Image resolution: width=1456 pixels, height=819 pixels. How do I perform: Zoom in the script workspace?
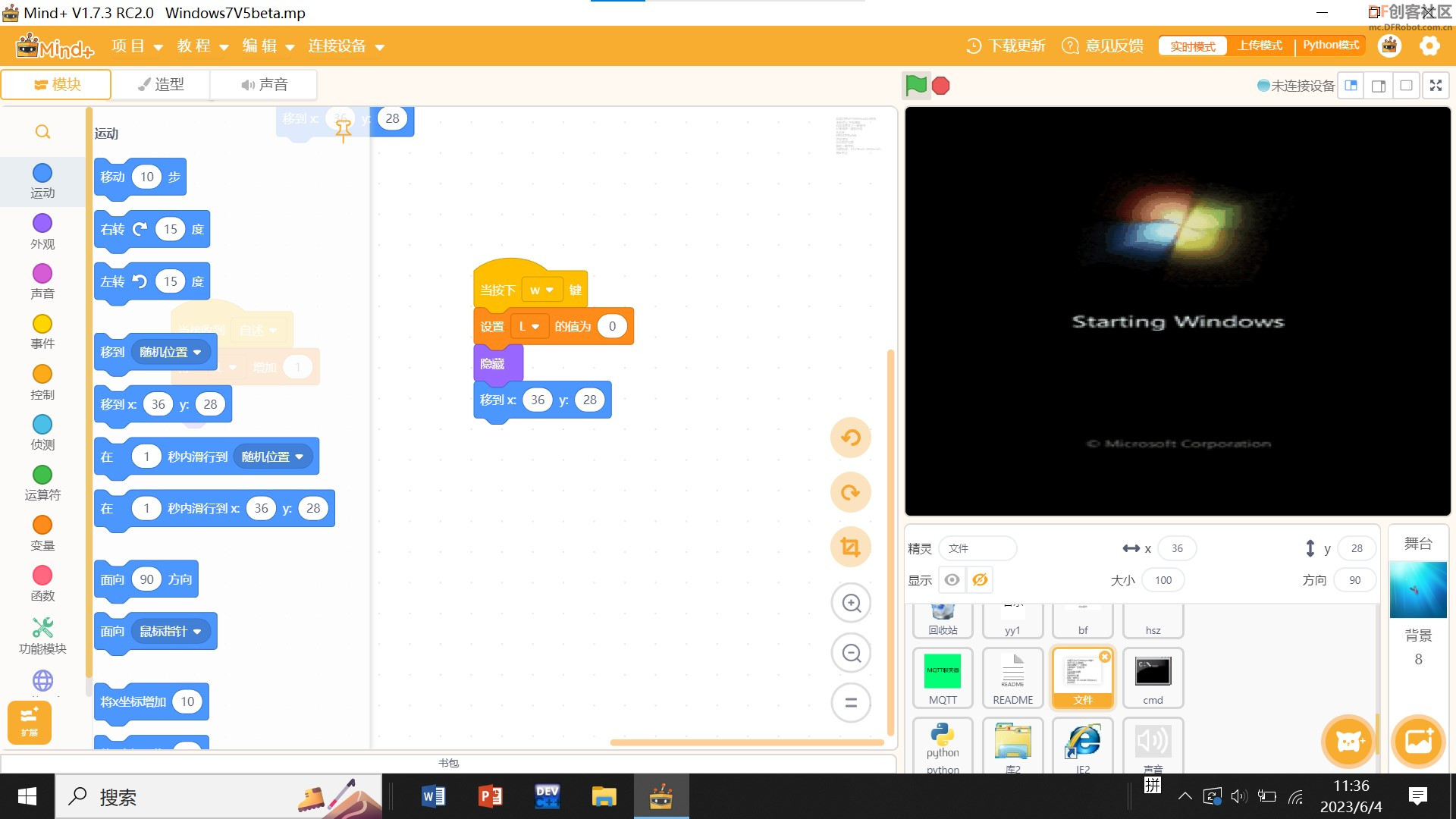[851, 603]
